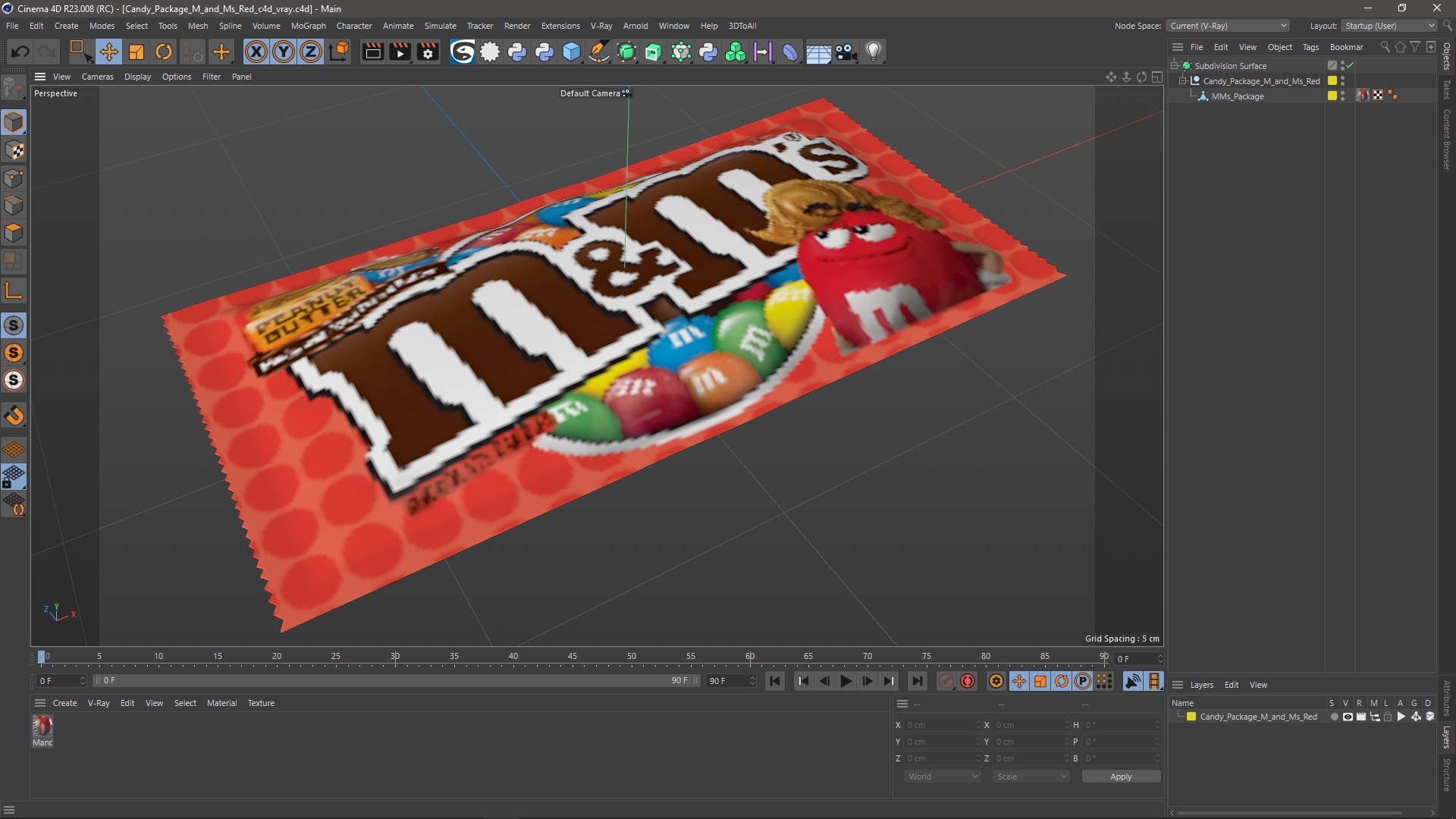Click the floor grid icon

[818, 52]
